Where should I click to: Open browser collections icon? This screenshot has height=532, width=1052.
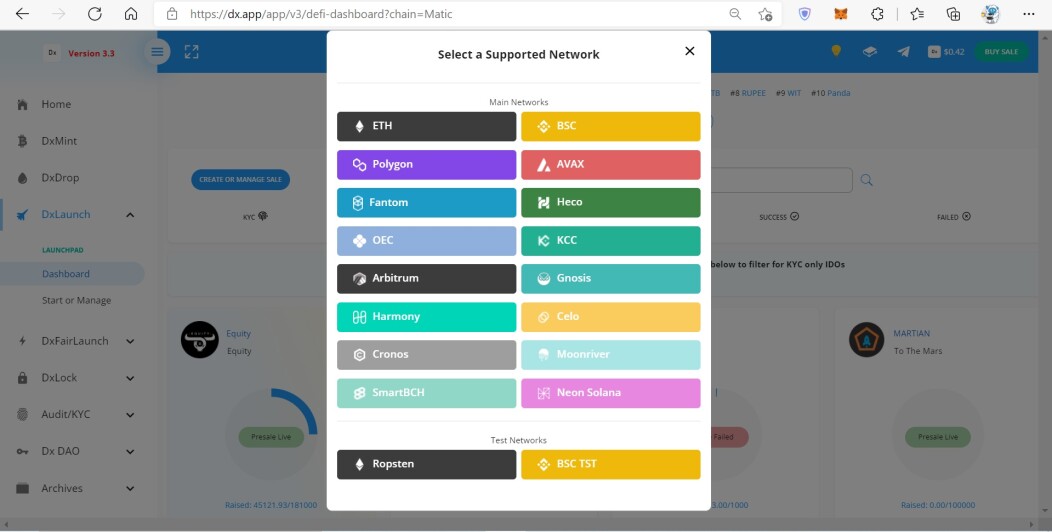tap(953, 14)
